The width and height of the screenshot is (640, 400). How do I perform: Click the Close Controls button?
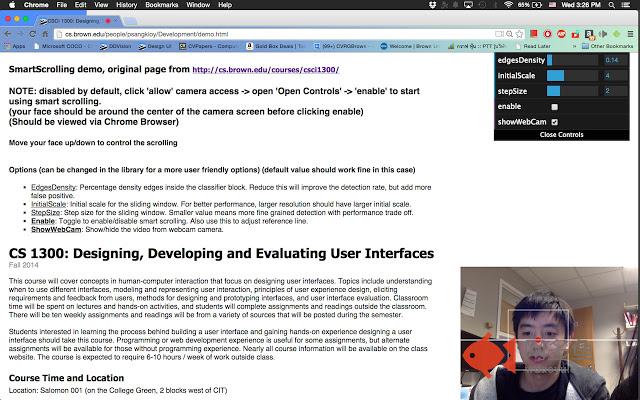coord(561,135)
